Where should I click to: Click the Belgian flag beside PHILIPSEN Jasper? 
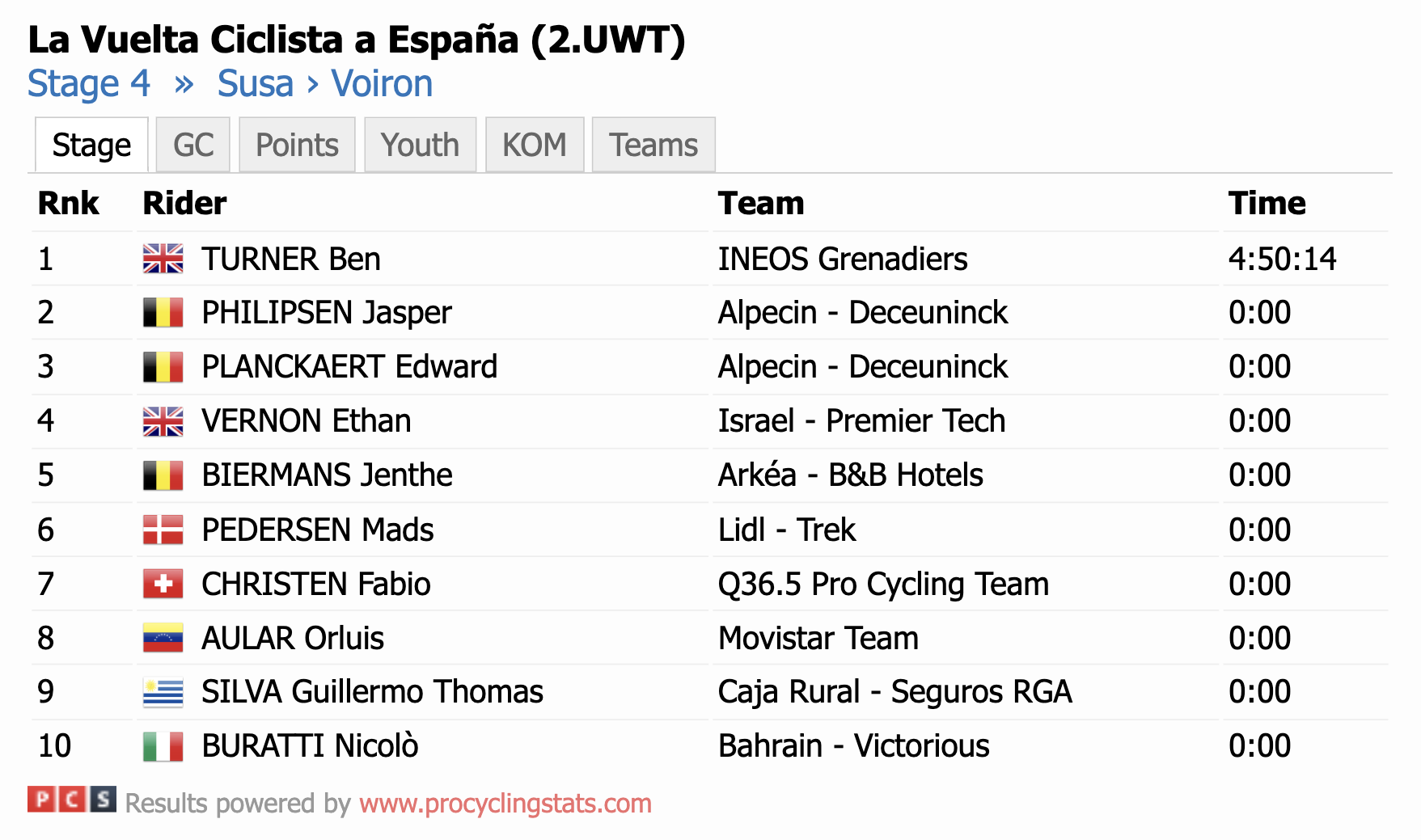163,313
